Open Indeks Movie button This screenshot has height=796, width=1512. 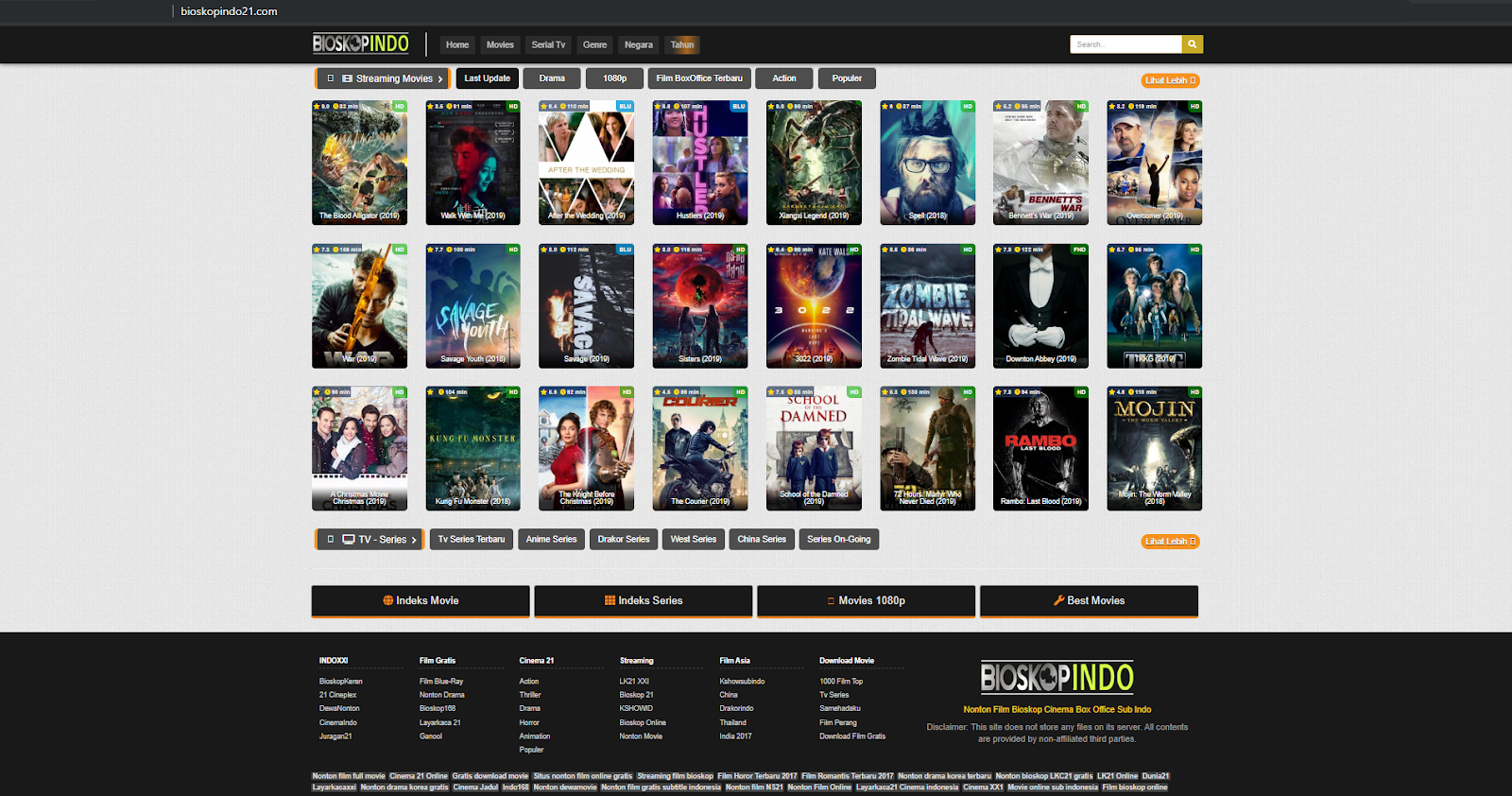pyautogui.click(x=421, y=600)
